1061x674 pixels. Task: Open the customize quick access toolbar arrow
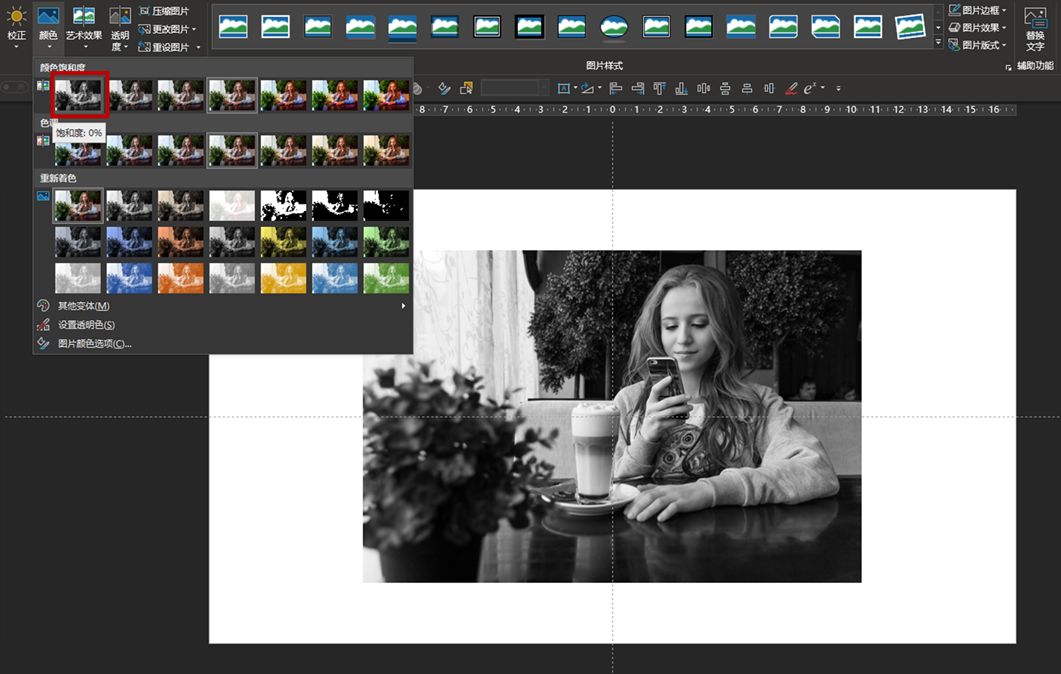pos(838,88)
